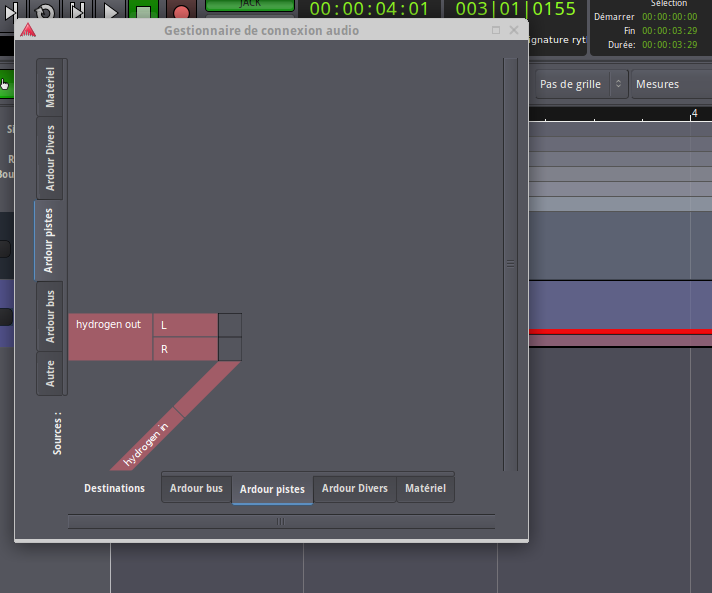Viewport: 712px width, 593px height.
Task: Open the Pas de grille dropdown
Action: (x=581, y=84)
